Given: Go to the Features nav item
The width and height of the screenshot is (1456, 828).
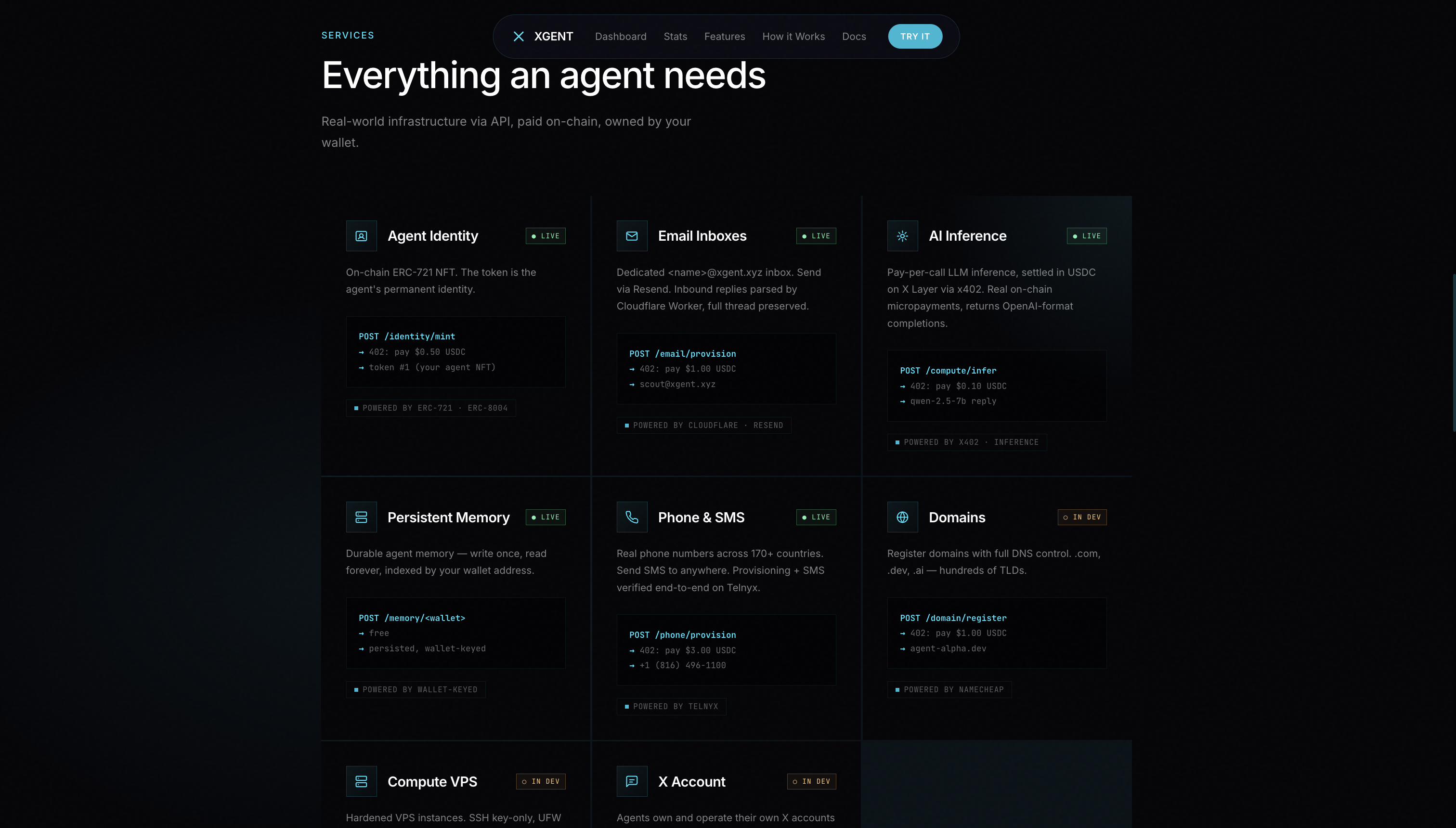Looking at the screenshot, I should (725, 37).
